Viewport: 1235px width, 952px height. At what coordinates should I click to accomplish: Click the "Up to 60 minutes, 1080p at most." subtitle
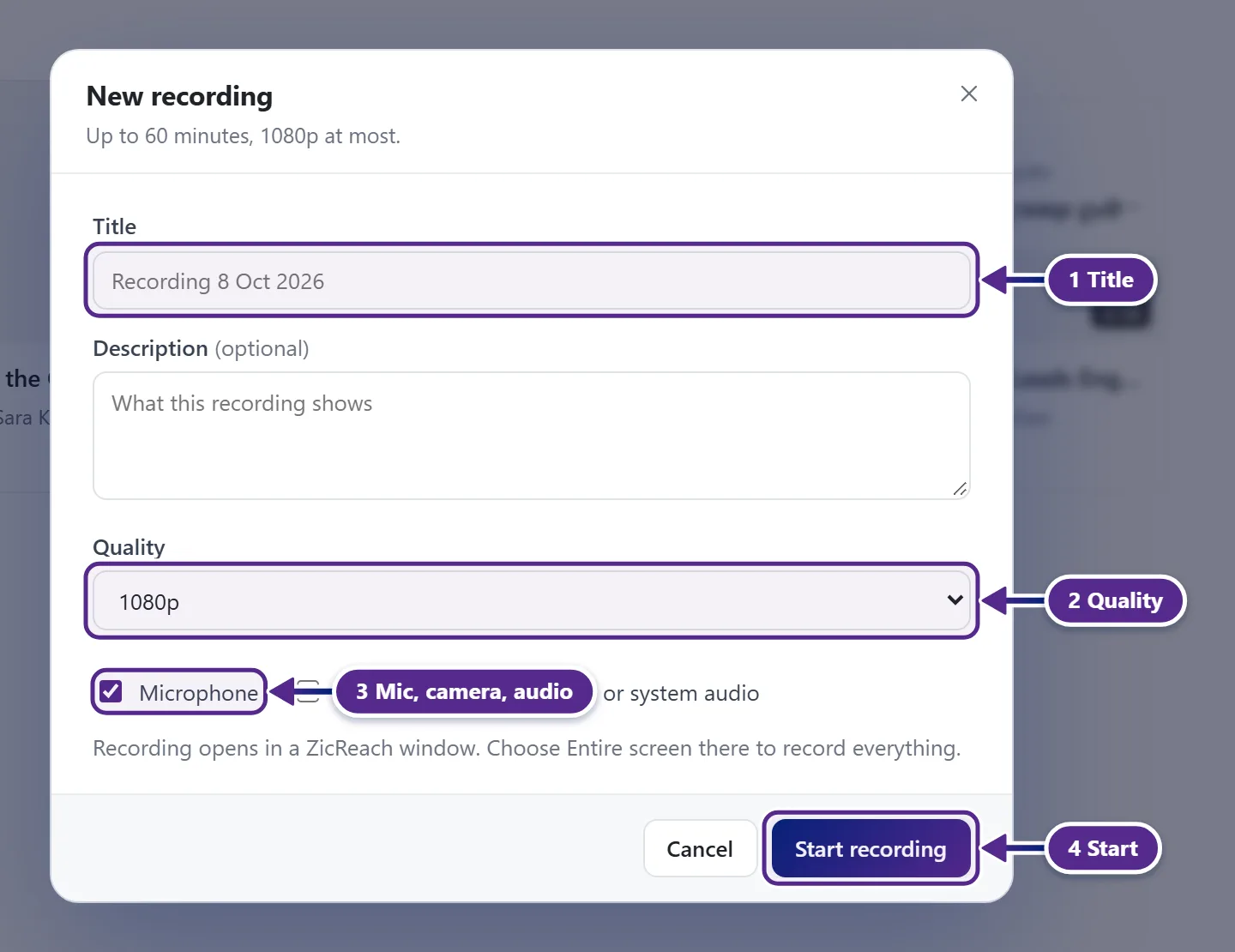tap(244, 136)
